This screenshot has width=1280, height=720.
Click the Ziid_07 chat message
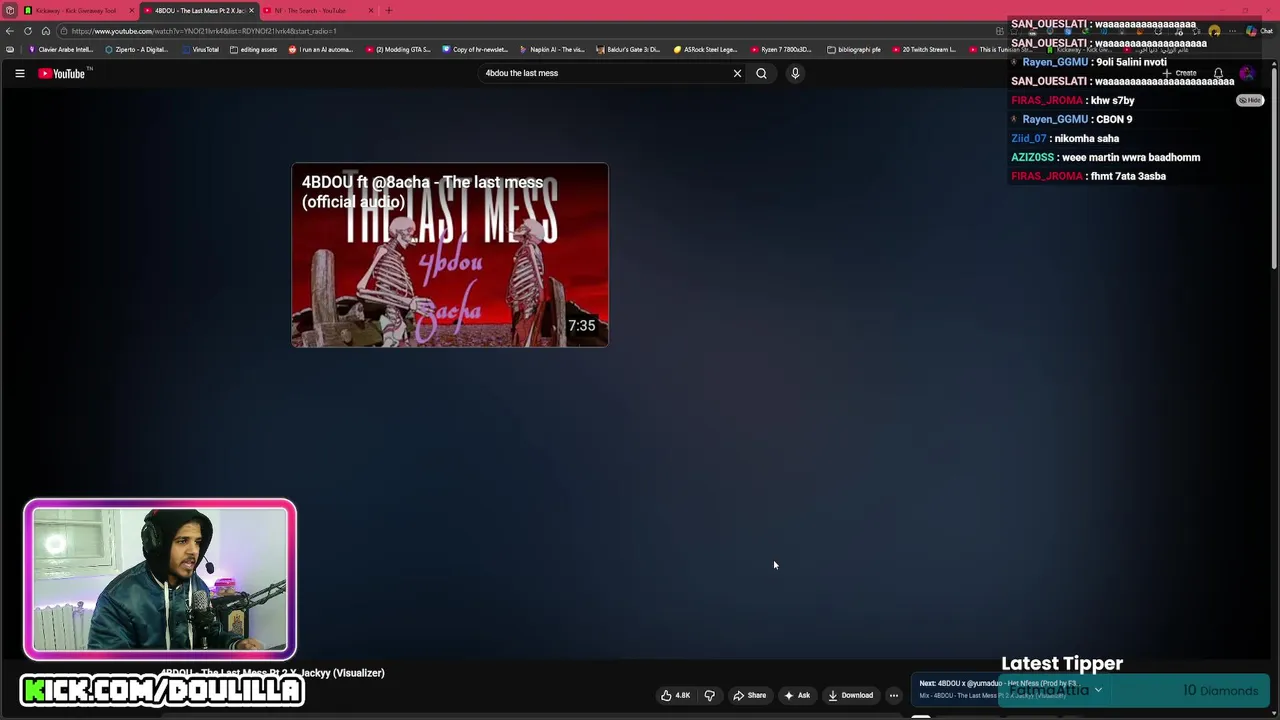[1065, 138]
